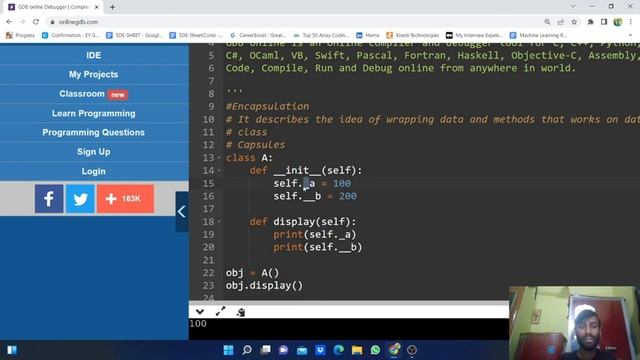Fold the class A block at line 13
Viewport: 640px width, 360px height.
(x=219, y=158)
